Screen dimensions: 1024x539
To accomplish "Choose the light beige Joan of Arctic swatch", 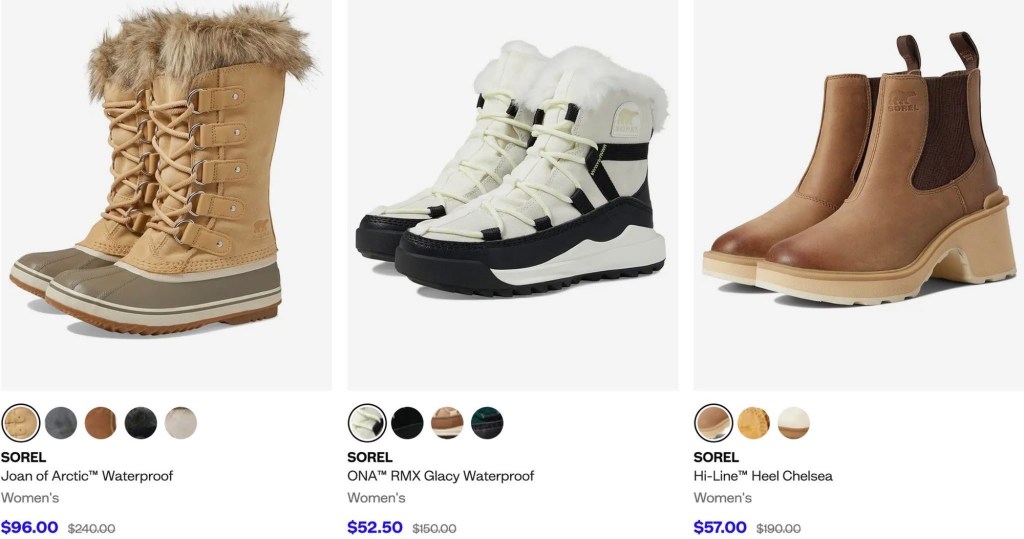I will point(181,423).
